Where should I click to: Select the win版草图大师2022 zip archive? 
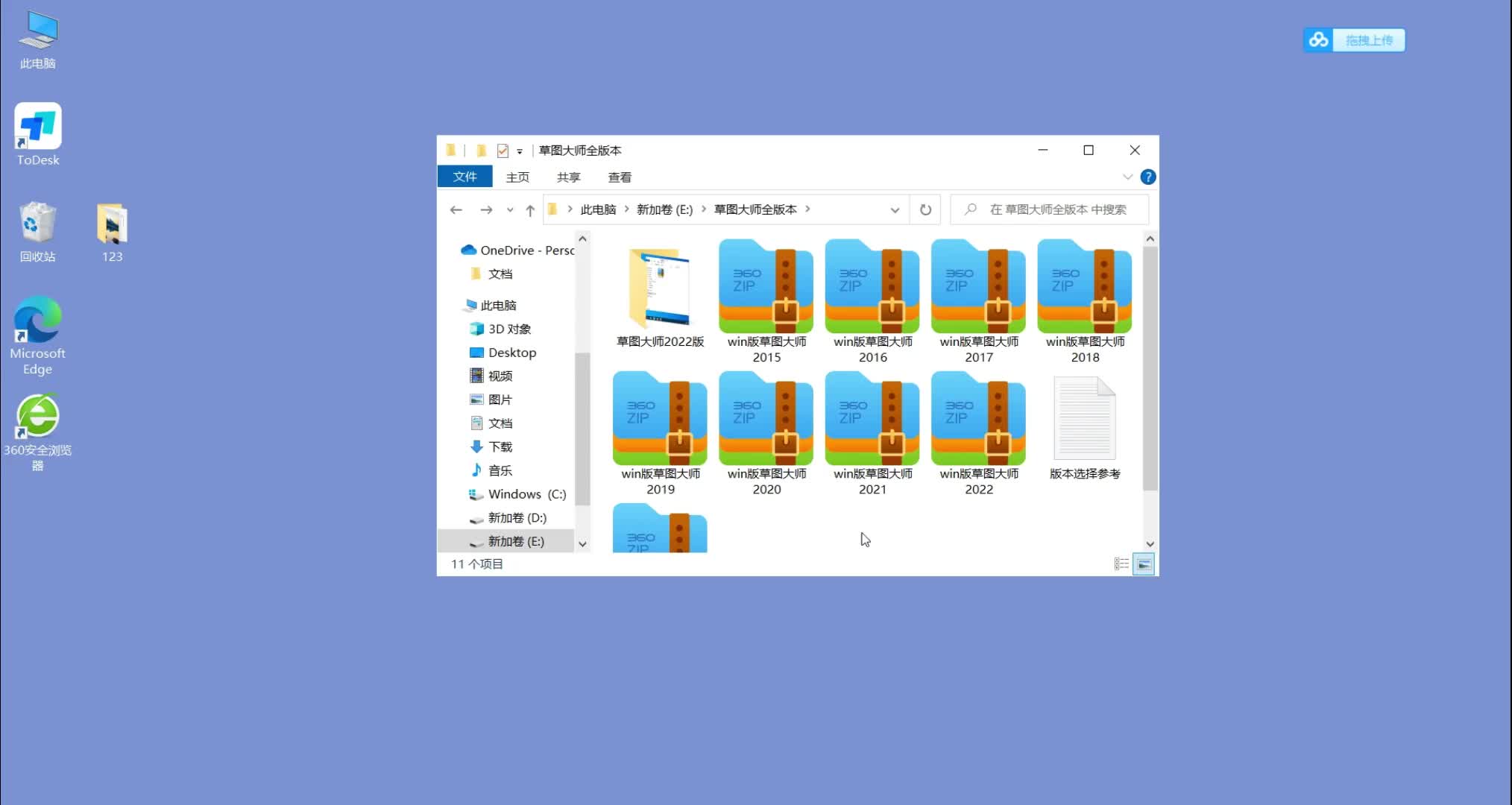[x=978, y=417]
